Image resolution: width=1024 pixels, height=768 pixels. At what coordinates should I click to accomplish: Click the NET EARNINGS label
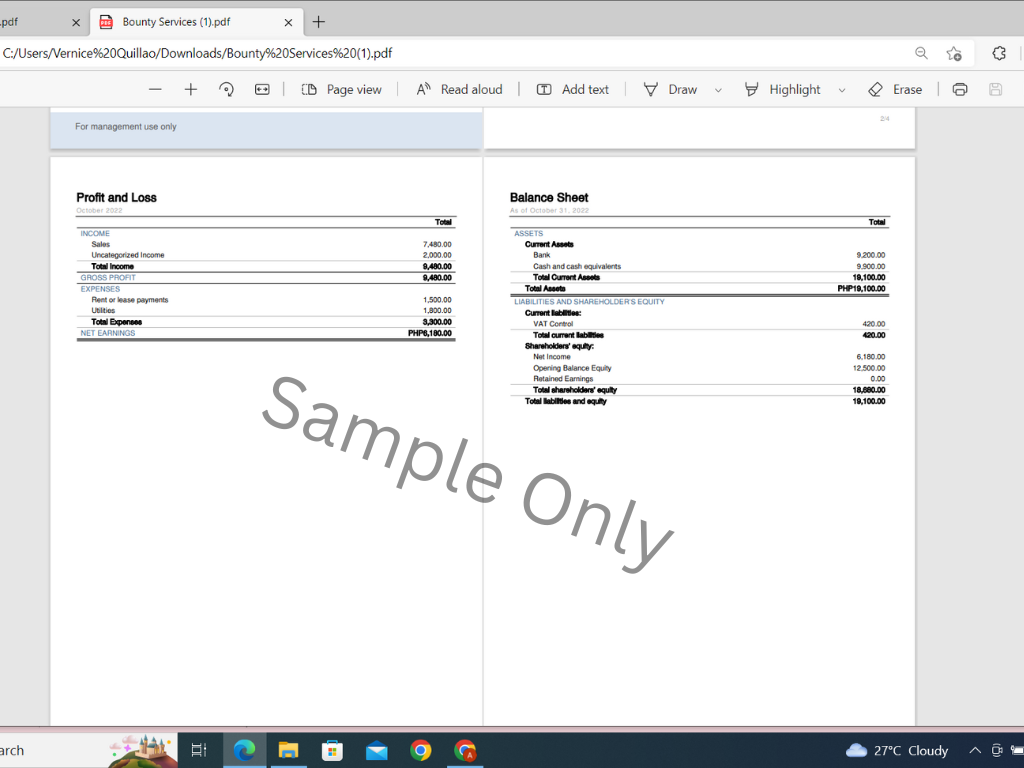click(x=108, y=333)
